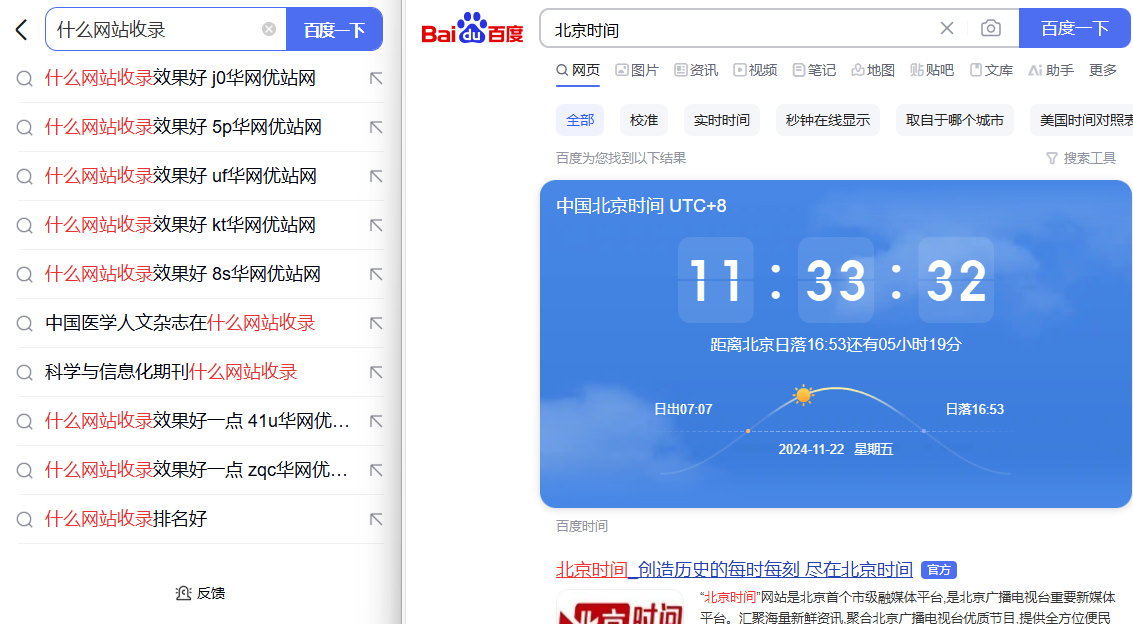This screenshot has width=1133, height=624.
Task: Fill in suggestion arrow for uf华网优站网
Action: (376, 176)
